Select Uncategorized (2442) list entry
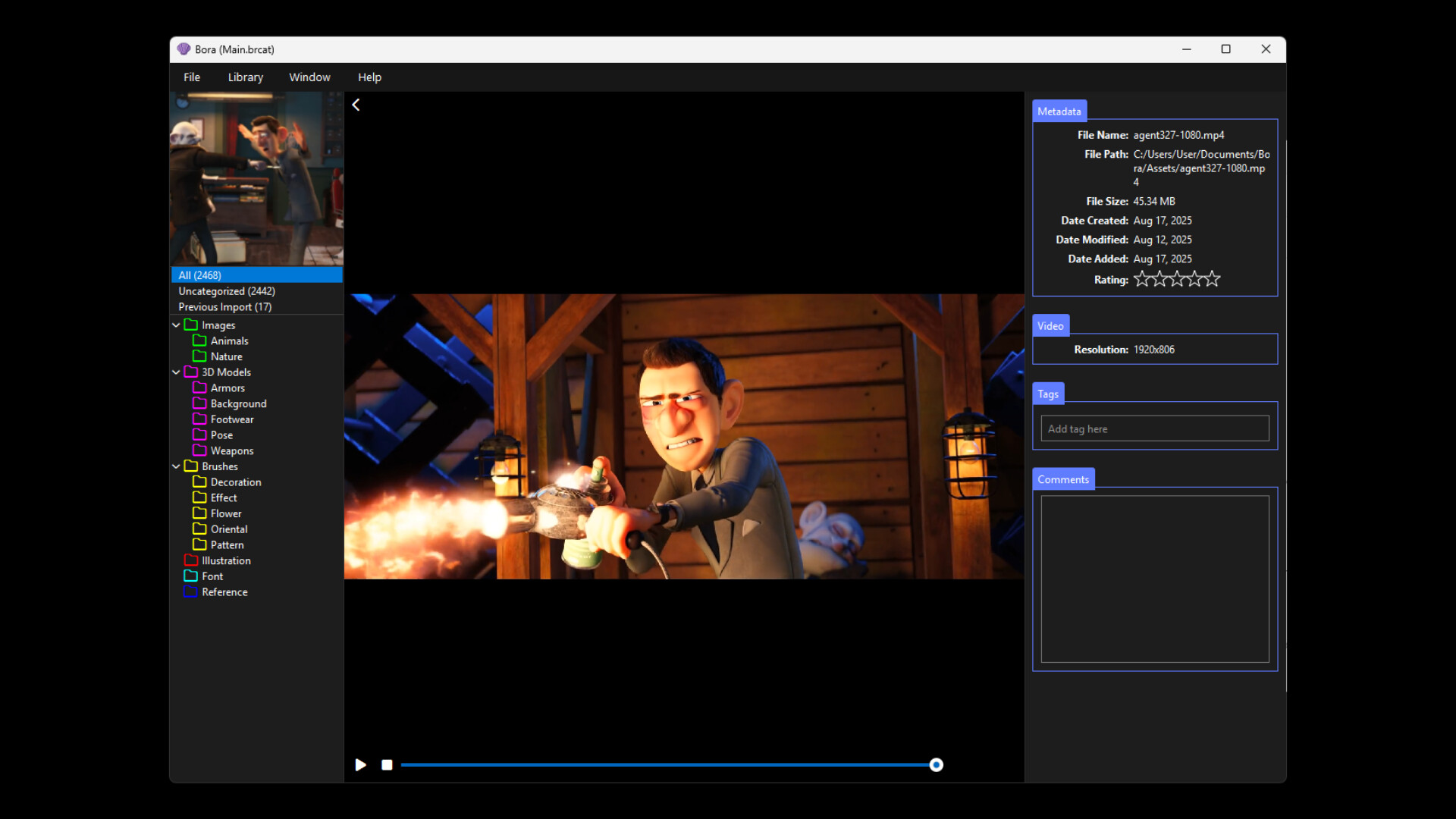 (x=227, y=291)
